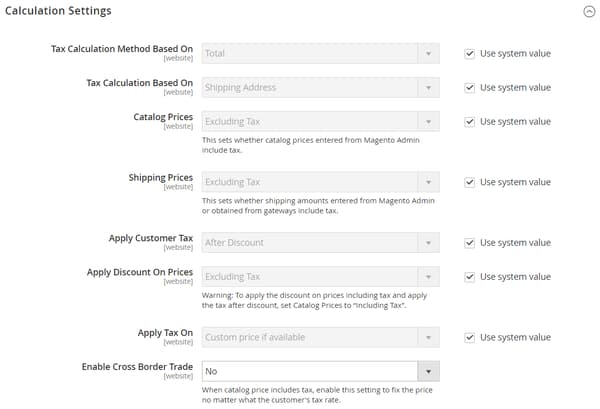Open the Apply Customer Tax dropdown
600x409 pixels.
coord(320,242)
